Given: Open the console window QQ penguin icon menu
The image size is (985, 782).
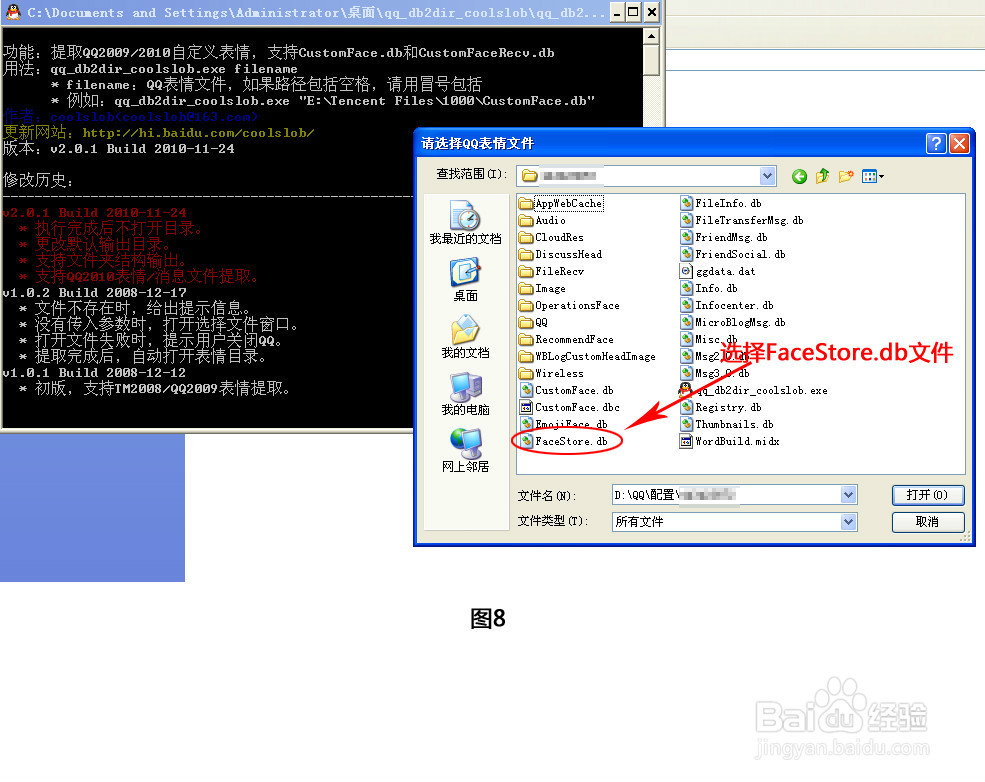Looking at the screenshot, I should point(13,12).
